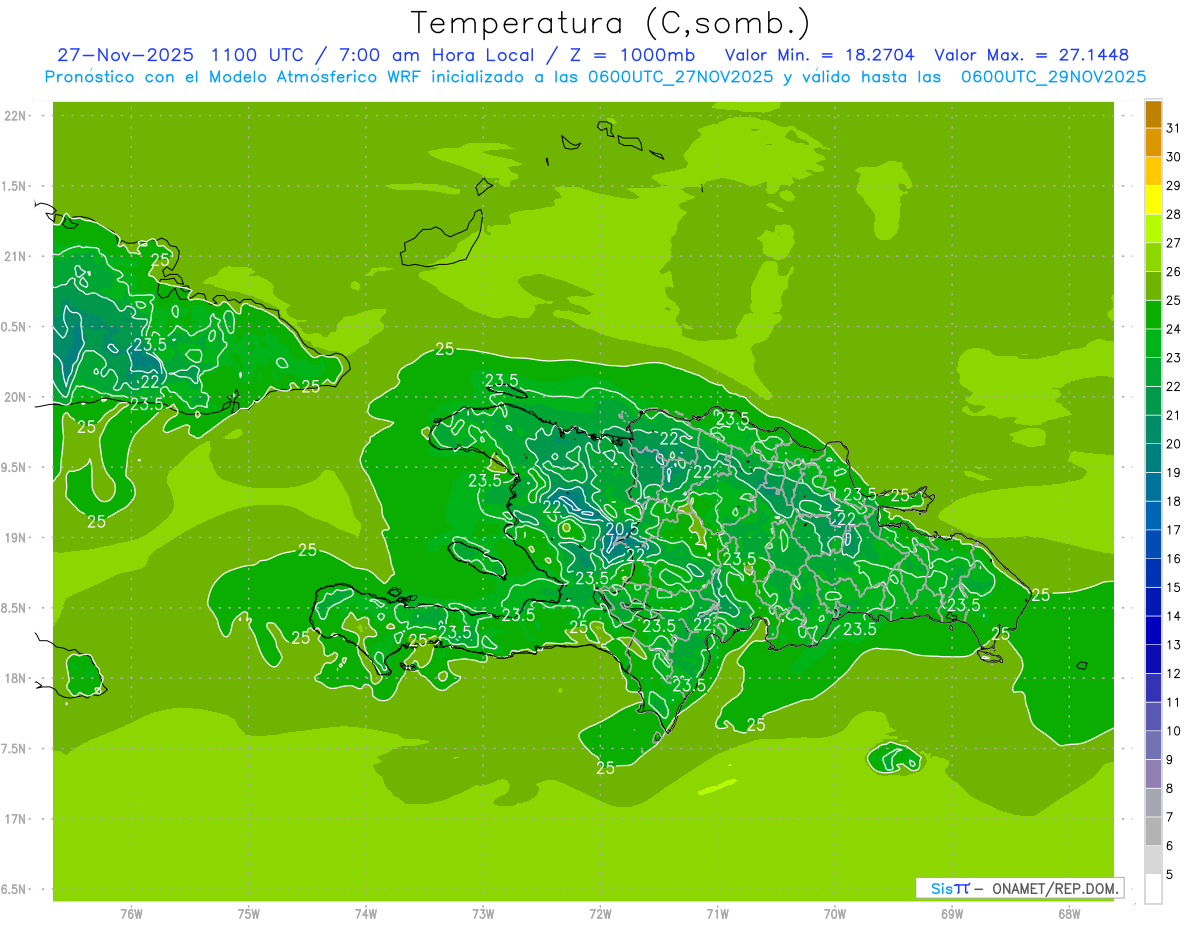Click the "74W" longitude axis label

pos(366,914)
